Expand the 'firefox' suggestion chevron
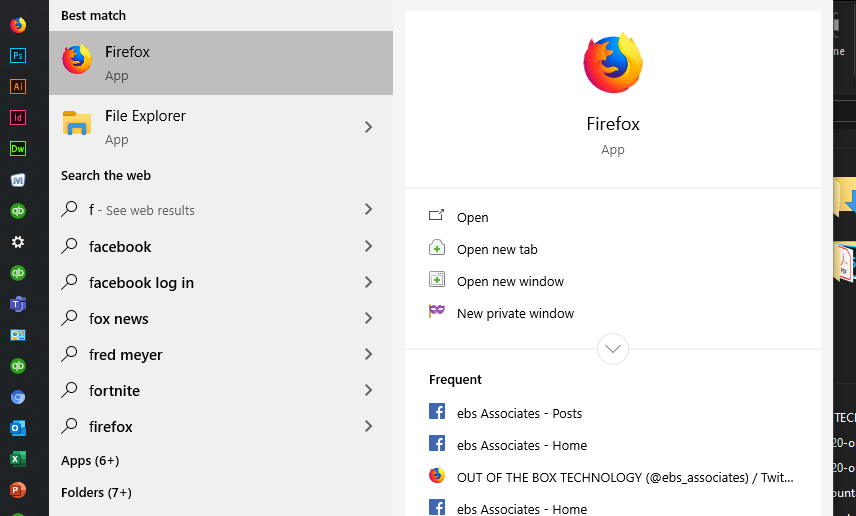The width and height of the screenshot is (856, 516). (368, 426)
